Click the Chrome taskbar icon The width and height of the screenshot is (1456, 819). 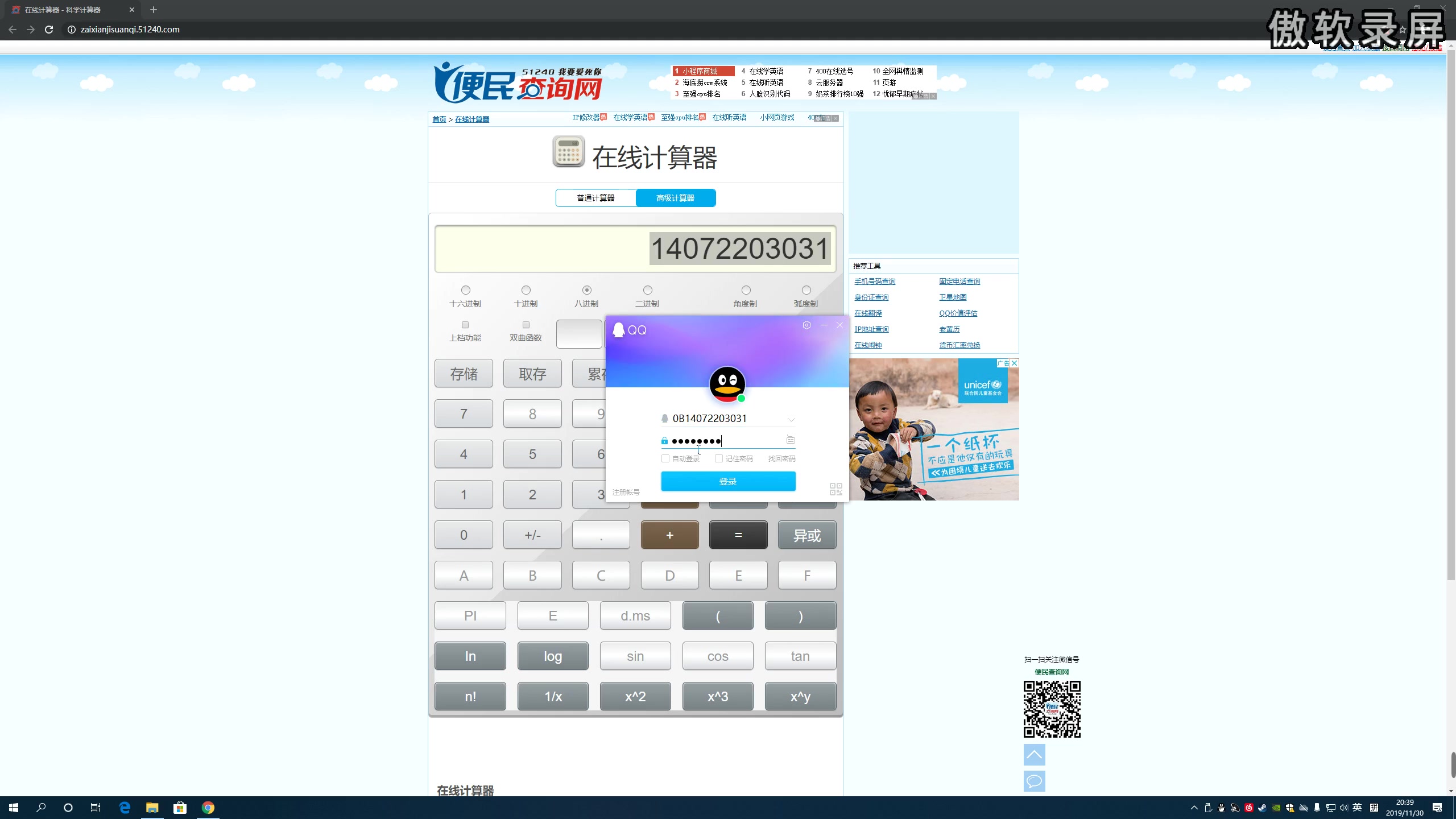(208, 808)
